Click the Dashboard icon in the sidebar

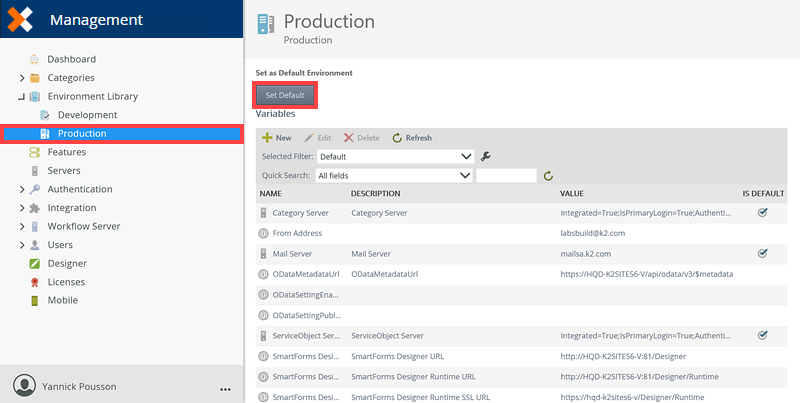[x=35, y=59]
